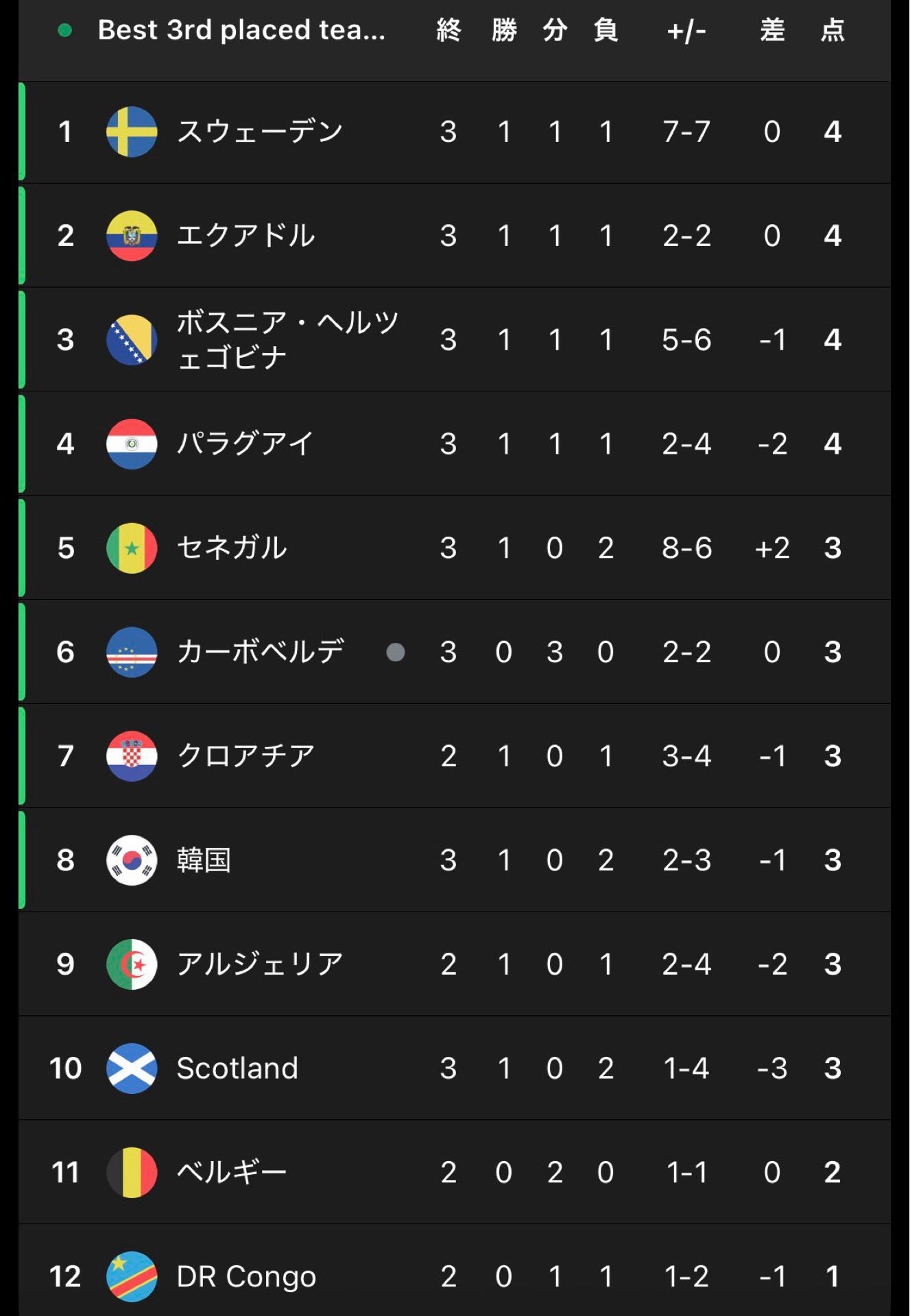Tap the Belgium flag icon

click(132, 1173)
